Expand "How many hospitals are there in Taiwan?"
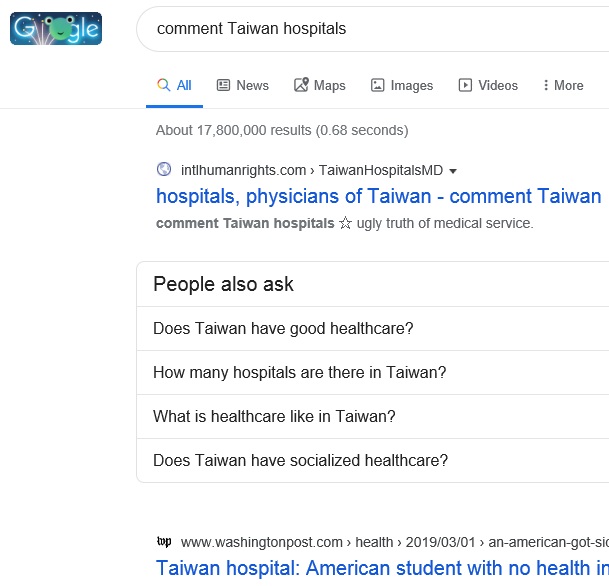Viewport: 609px width, 586px height. (299, 372)
